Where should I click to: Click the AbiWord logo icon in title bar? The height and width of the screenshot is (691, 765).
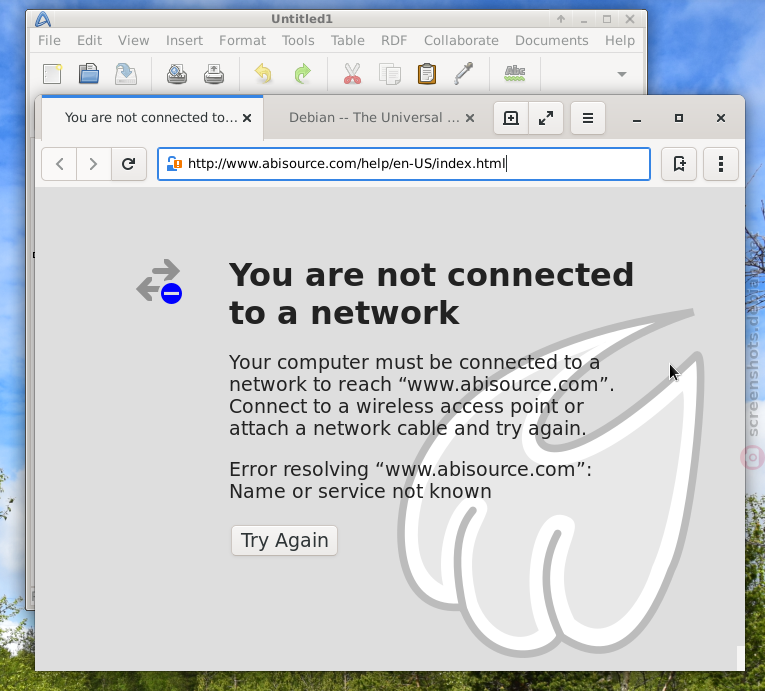pos(43,20)
